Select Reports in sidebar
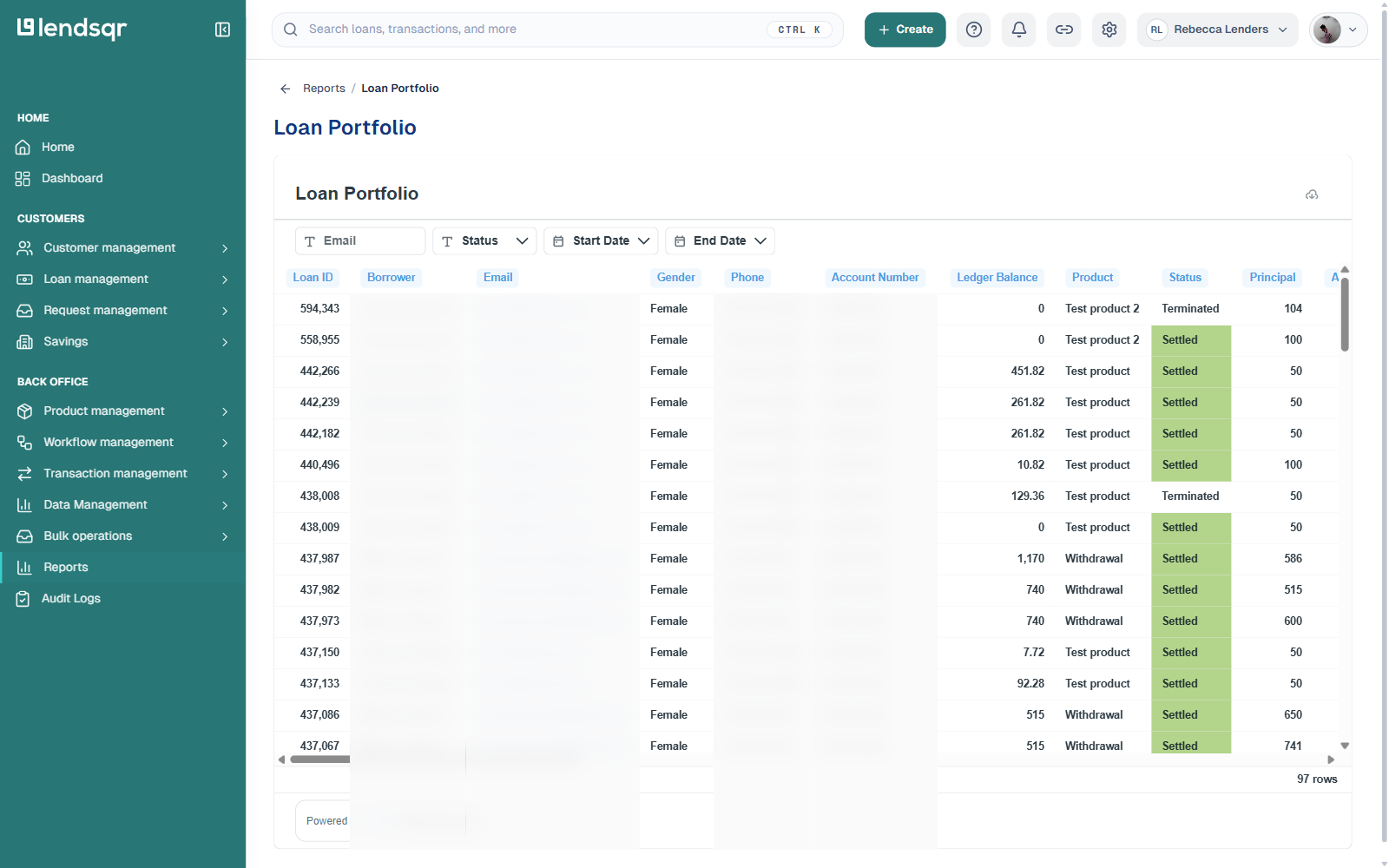Screen dimensions: 1389x868 pos(66,568)
